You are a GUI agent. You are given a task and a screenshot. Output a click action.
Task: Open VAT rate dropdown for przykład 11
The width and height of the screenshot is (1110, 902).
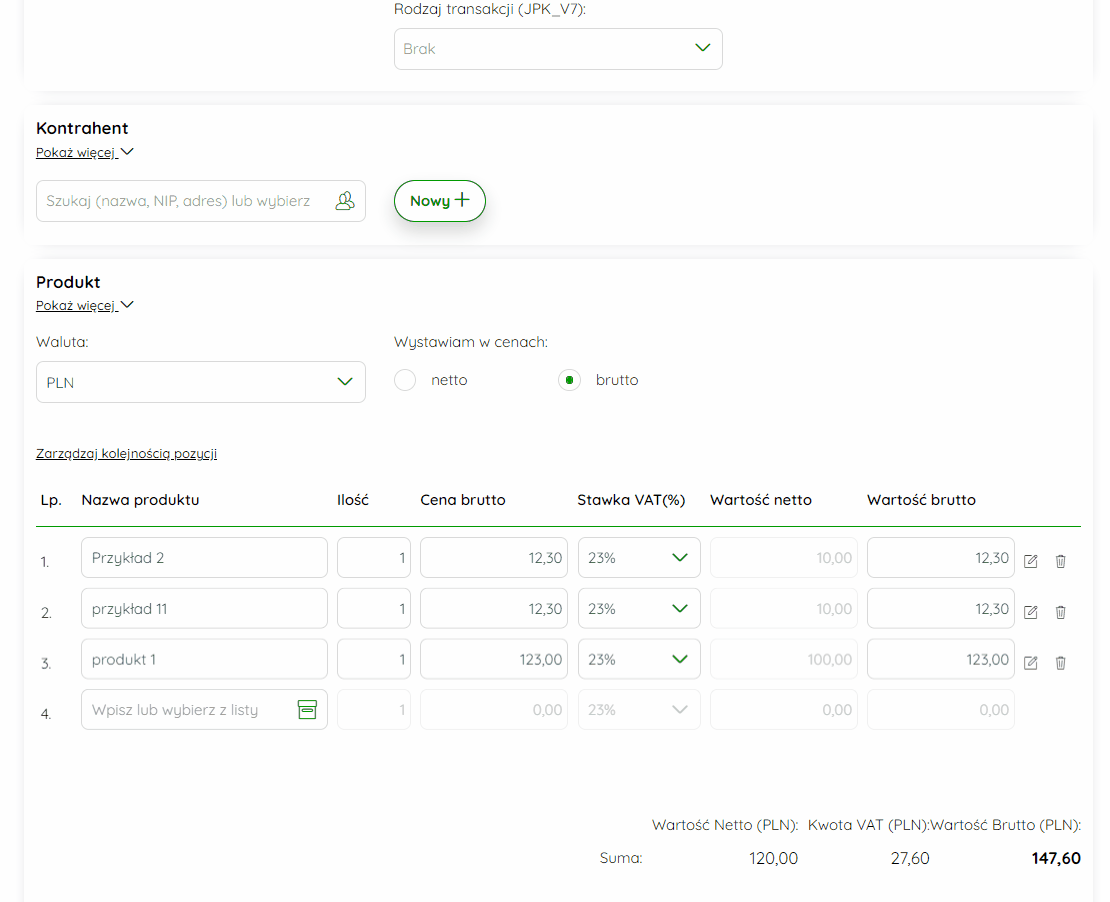(639, 609)
